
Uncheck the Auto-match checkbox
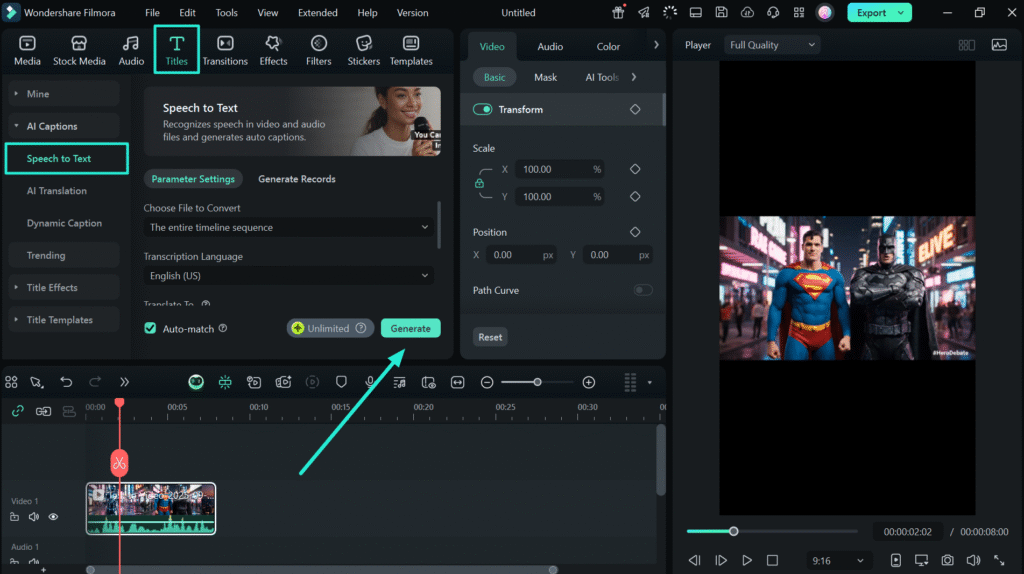(151, 328)
